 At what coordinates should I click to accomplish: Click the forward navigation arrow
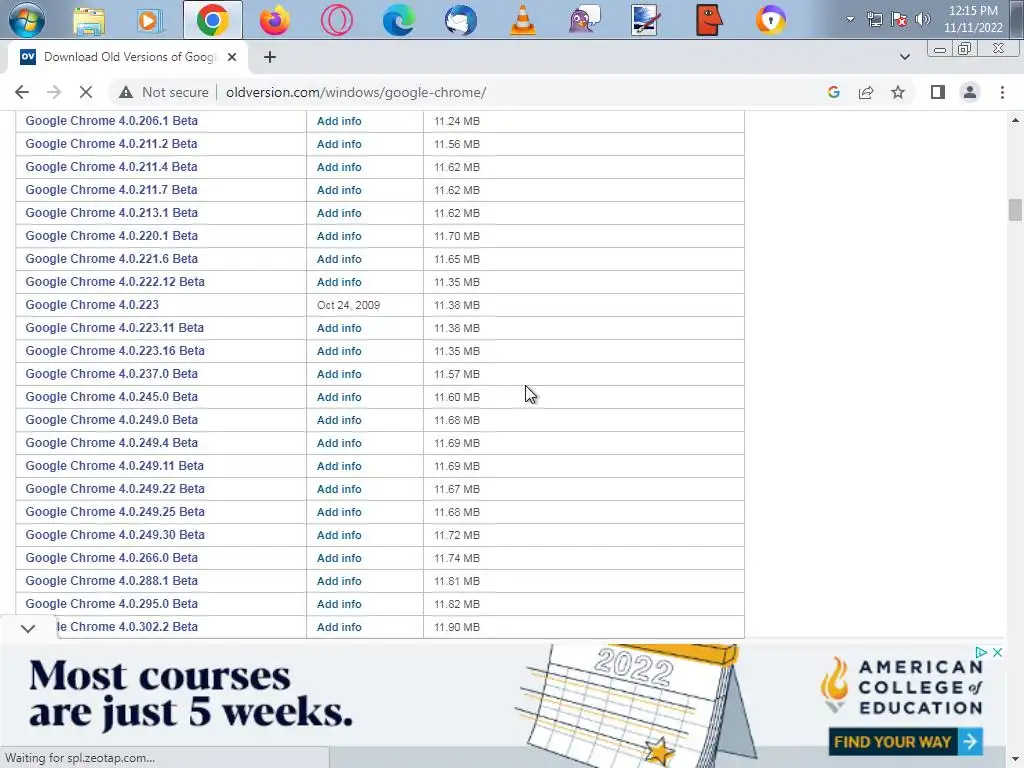(54, 92)
